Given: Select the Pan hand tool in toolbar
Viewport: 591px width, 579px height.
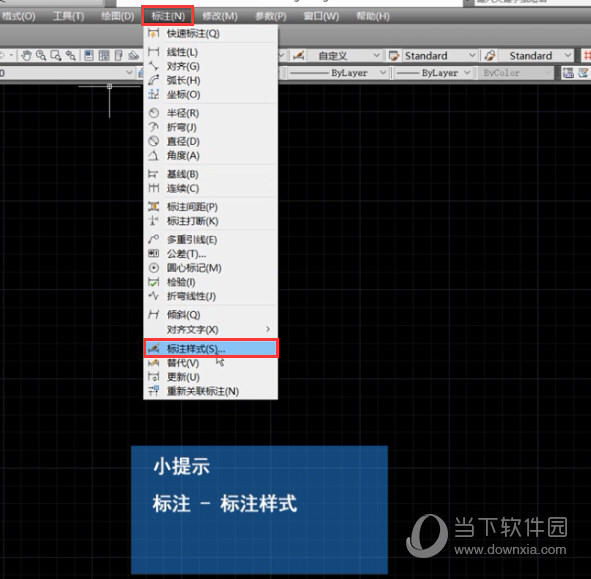Looking at the screenshot, I should coord(26,56).
